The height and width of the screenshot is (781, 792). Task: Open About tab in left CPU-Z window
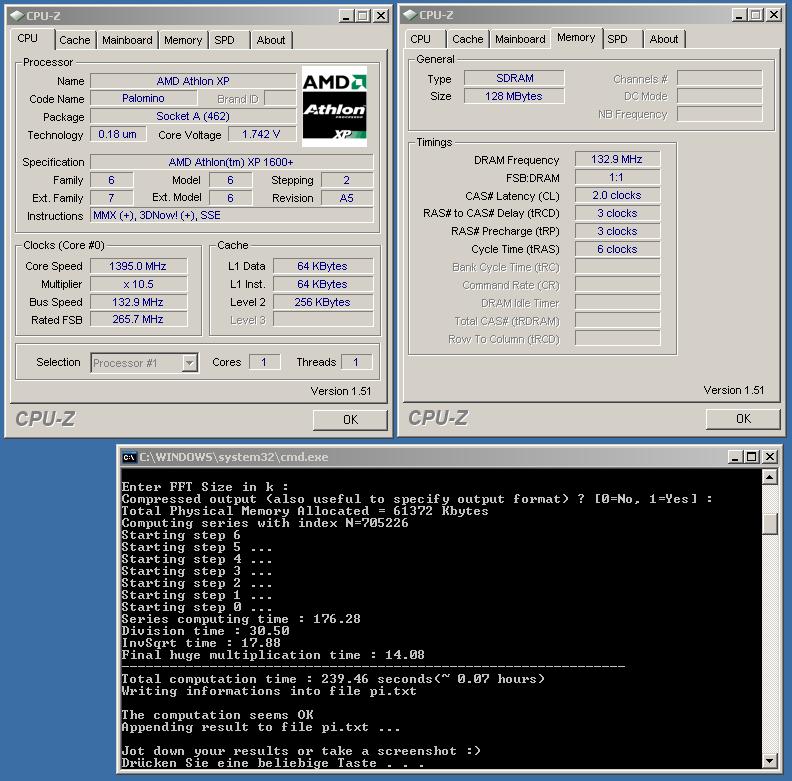271,40
